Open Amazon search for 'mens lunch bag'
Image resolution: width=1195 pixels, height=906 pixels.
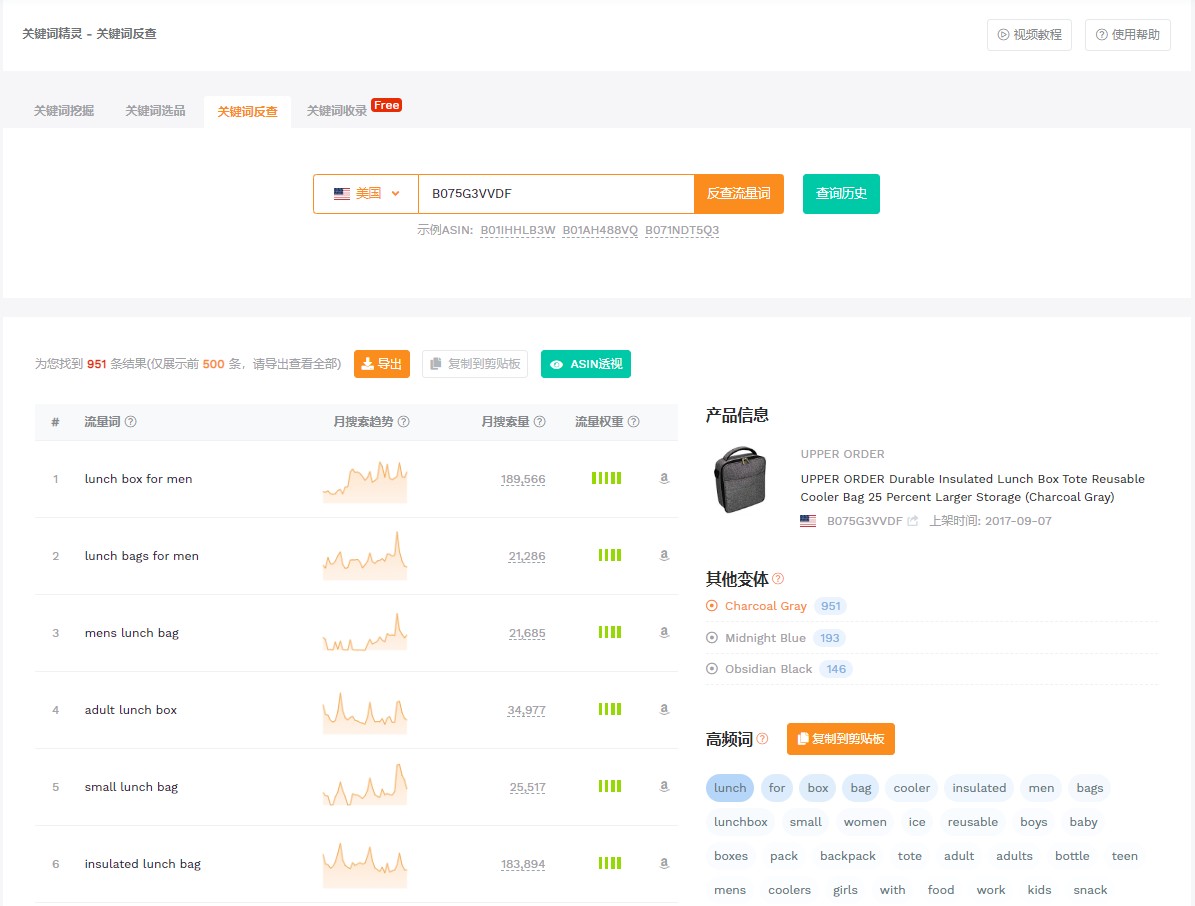[664, 632]
